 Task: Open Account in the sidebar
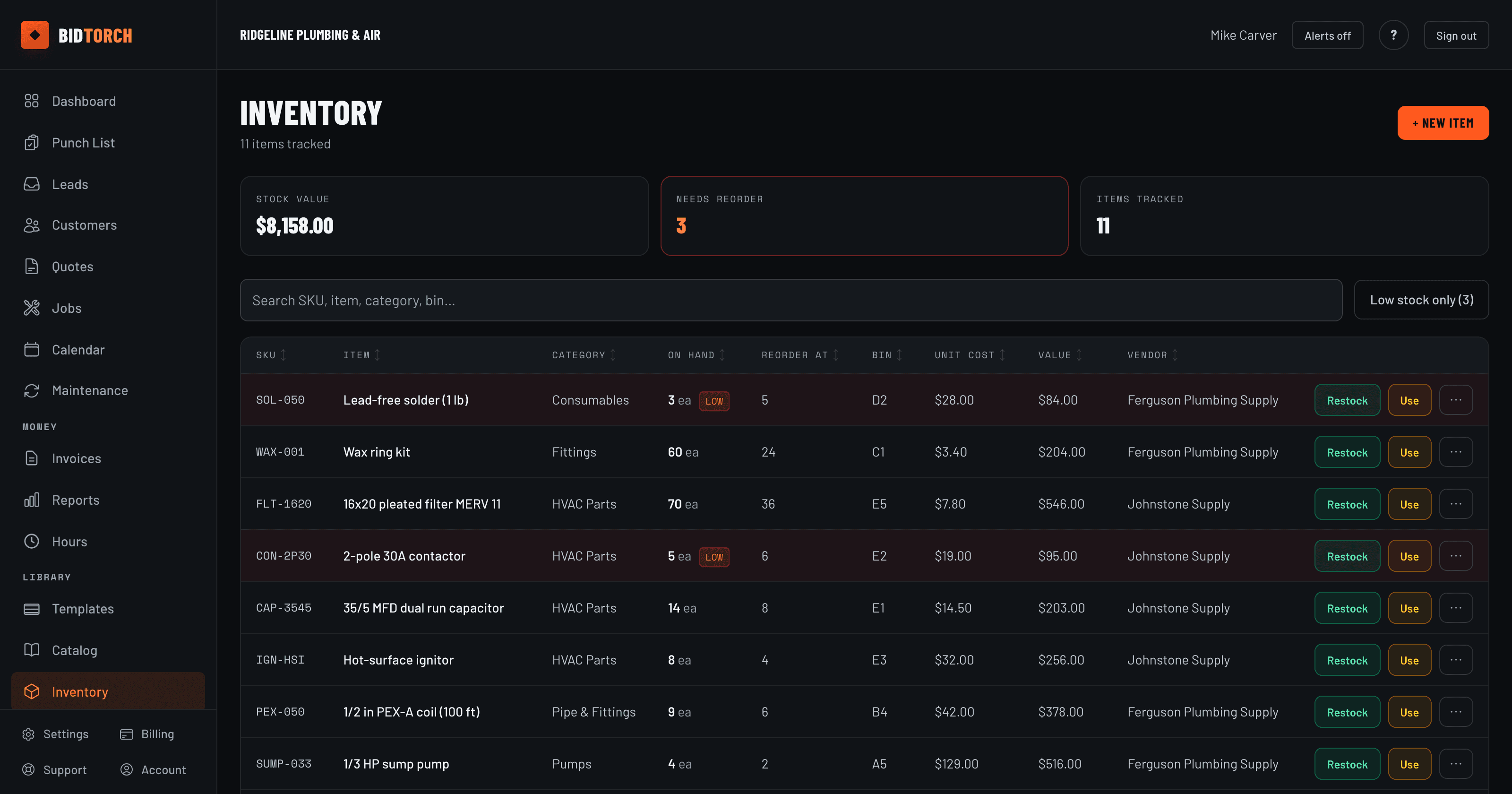pos(153,770)
